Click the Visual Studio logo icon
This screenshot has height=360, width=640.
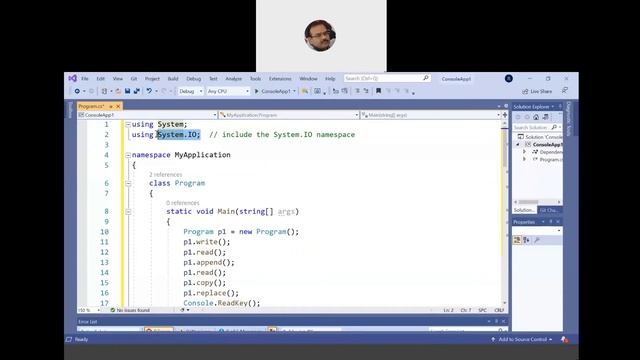[73, 78]
